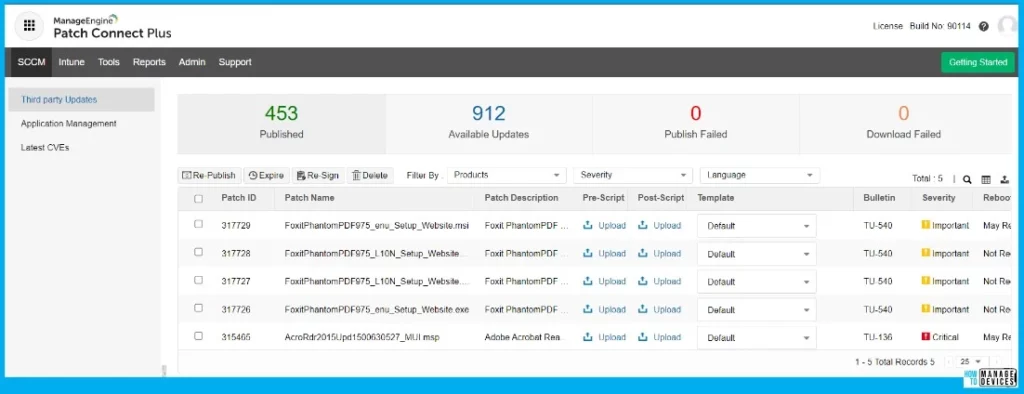Click the export icon above the table

1004,179
